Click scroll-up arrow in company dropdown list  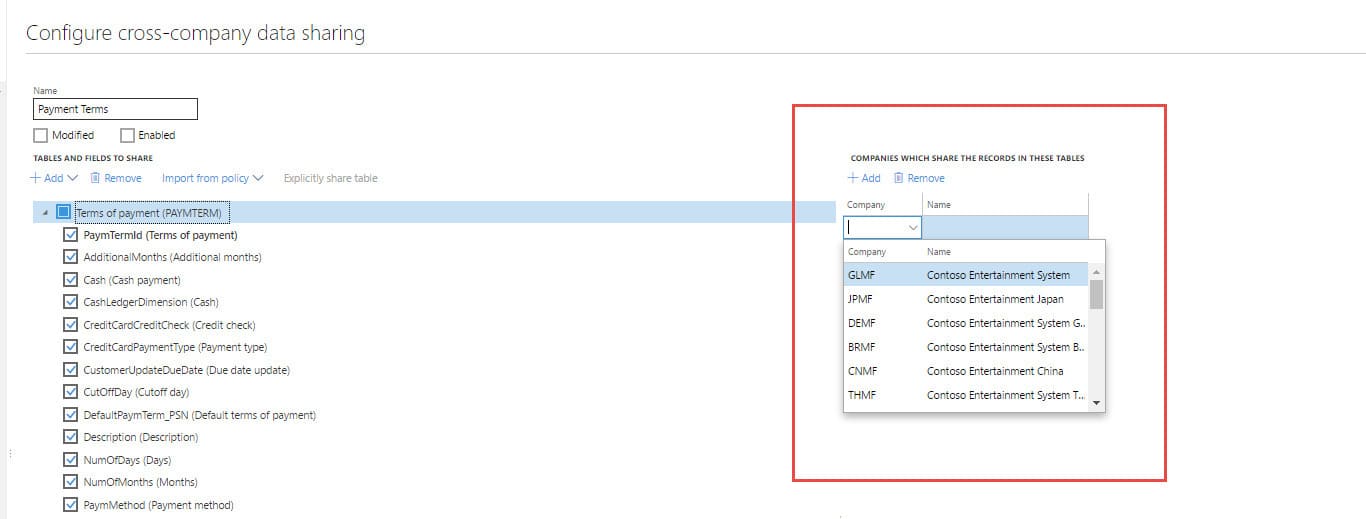point(1096,273)
